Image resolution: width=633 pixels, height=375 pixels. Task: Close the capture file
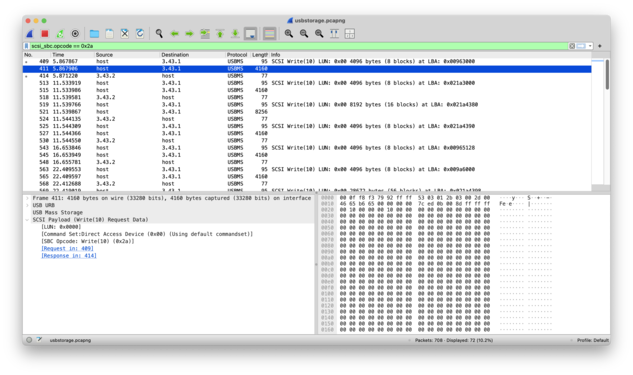point(125,34)
